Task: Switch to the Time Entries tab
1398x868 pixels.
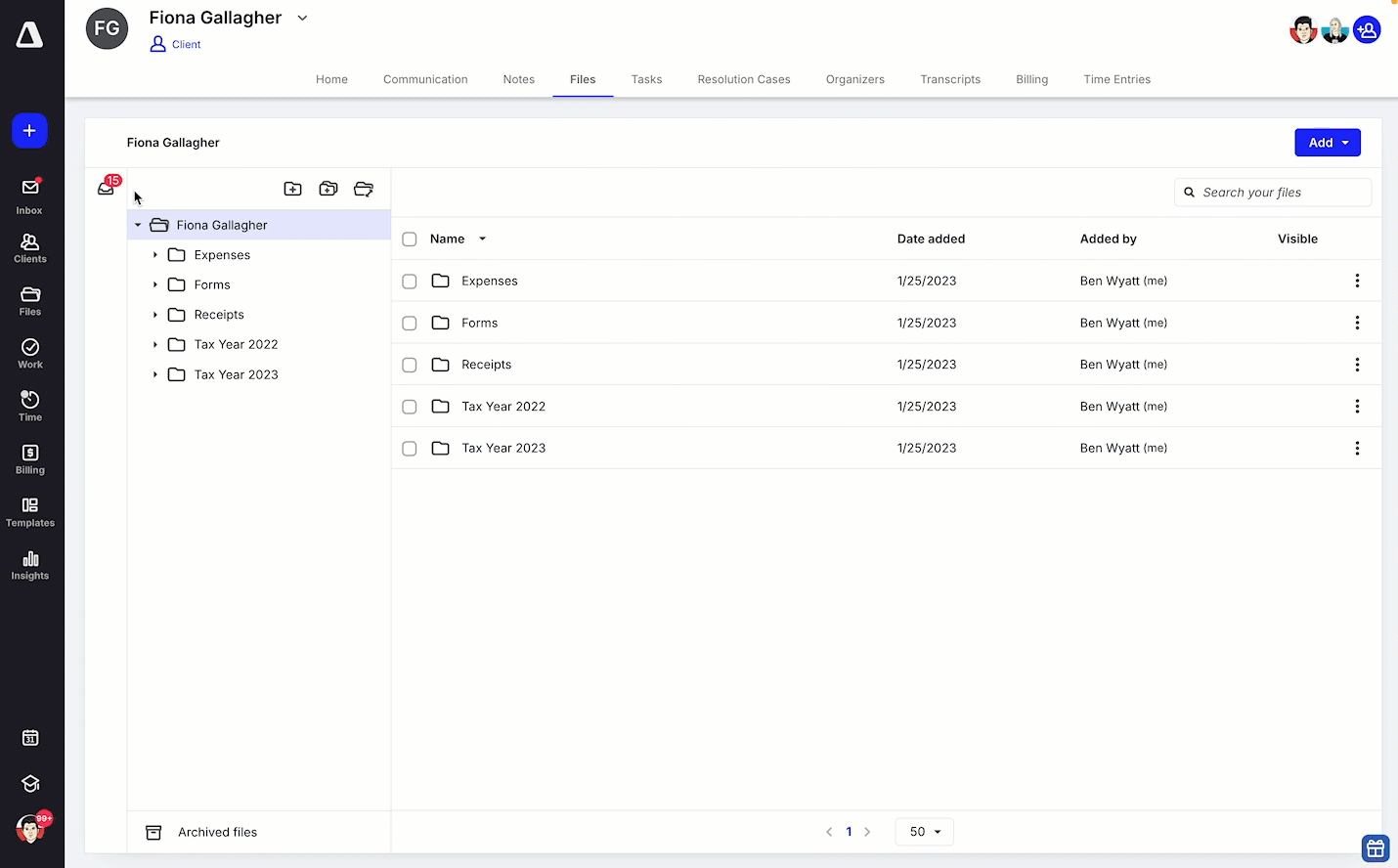Action: pos(1117,79)
